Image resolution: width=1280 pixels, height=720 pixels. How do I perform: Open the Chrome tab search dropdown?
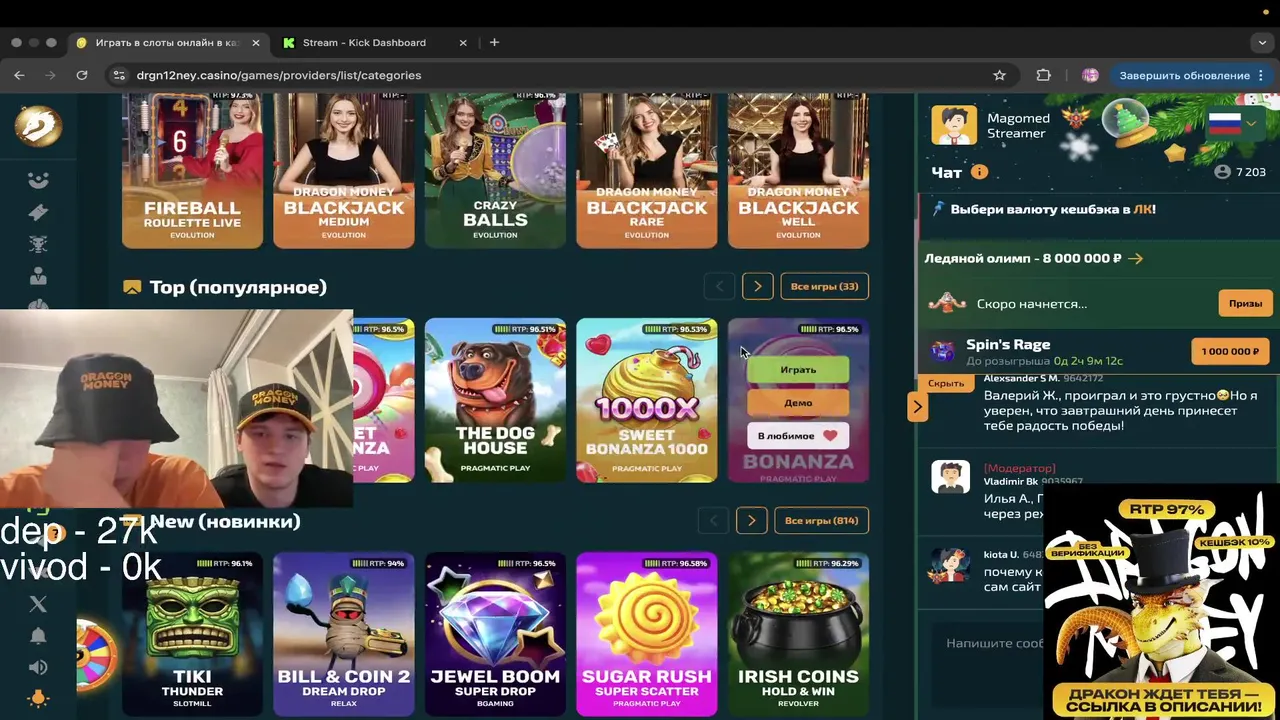pos(1262,43)
